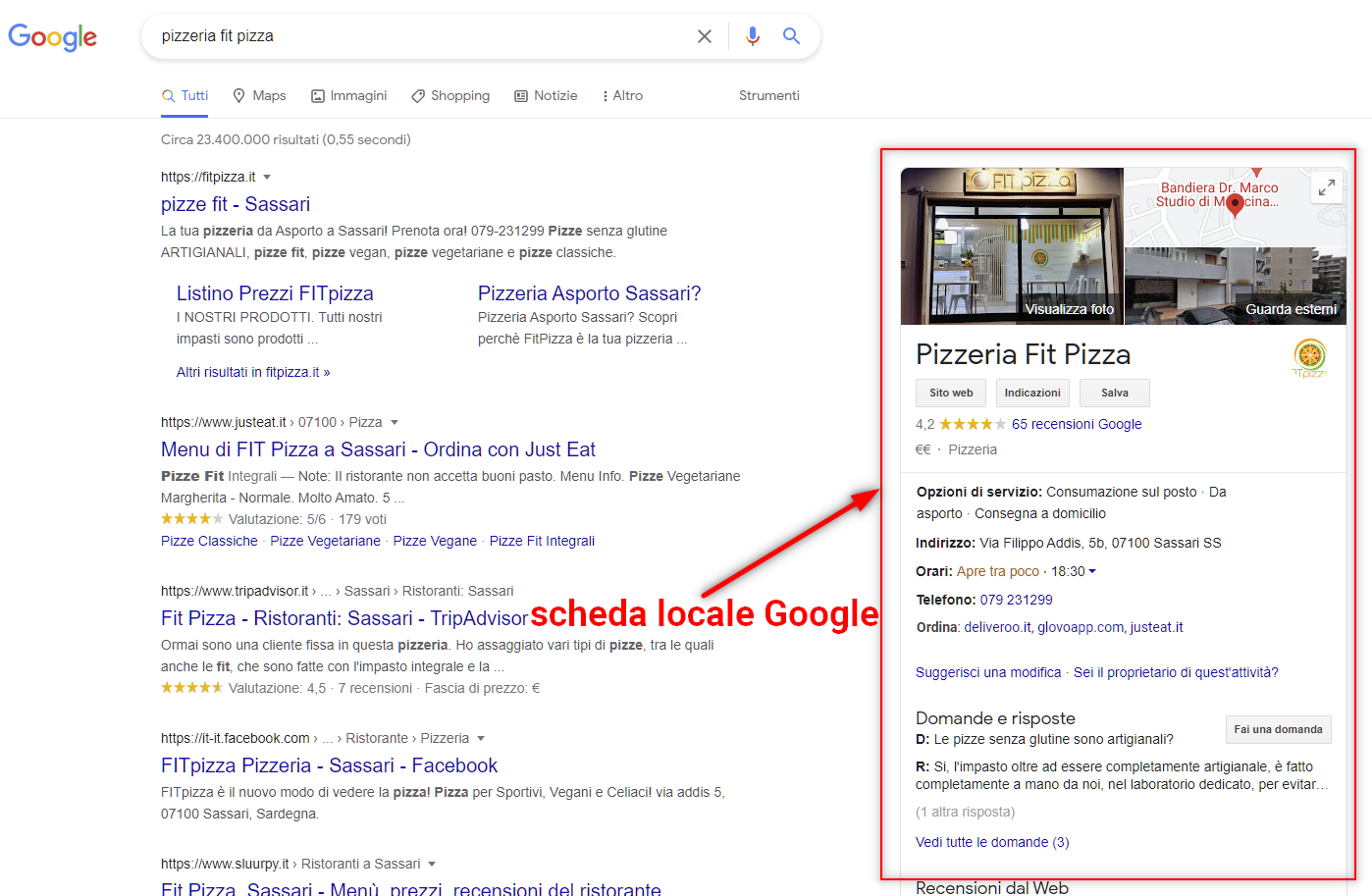Open the 65 recensioni Google link
Screen dimensions: 1372x896
pos(1077,424)
